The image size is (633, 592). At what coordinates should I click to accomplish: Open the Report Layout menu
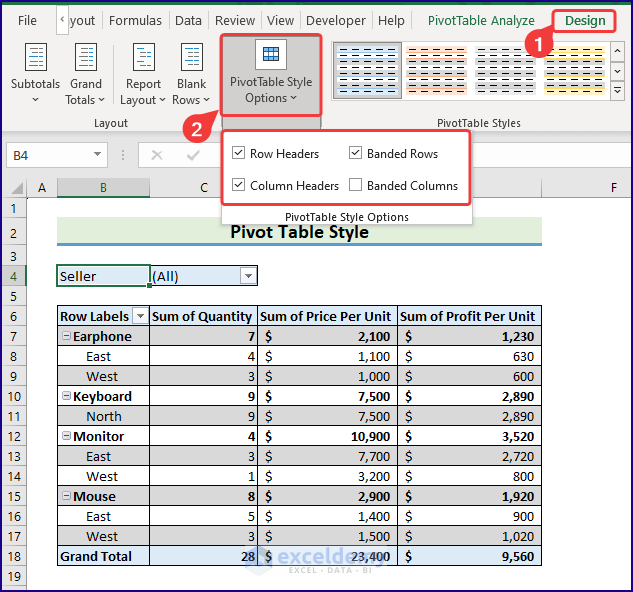(143, 74)
